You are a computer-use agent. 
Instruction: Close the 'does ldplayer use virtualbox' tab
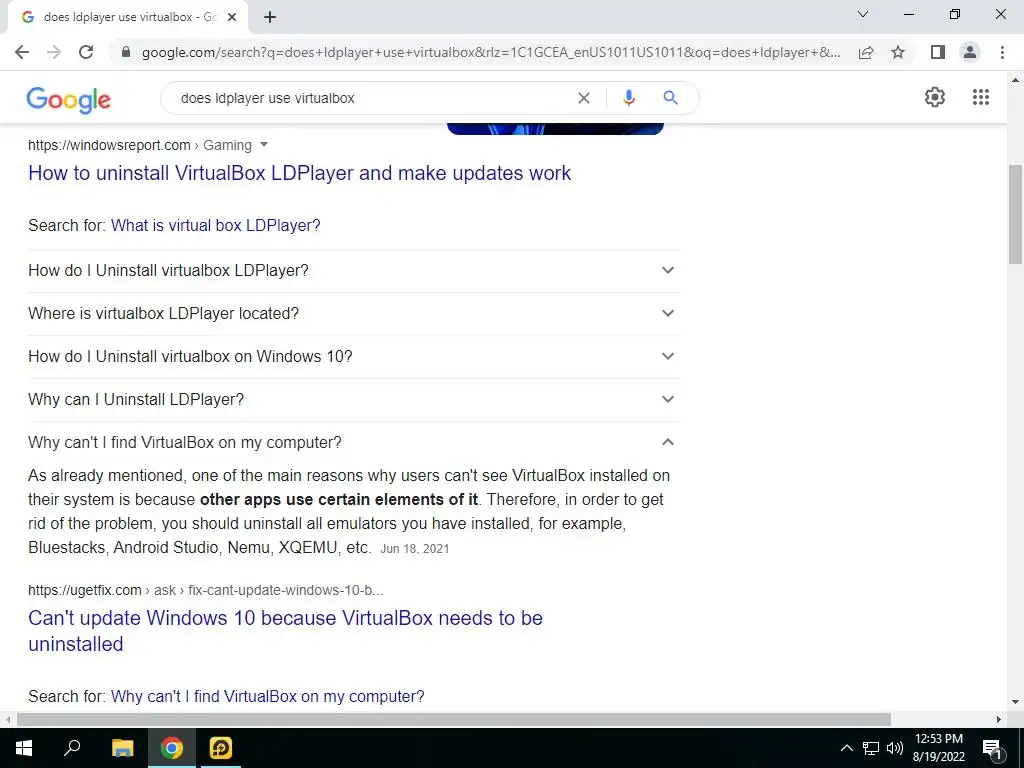(x=232, y=18)
